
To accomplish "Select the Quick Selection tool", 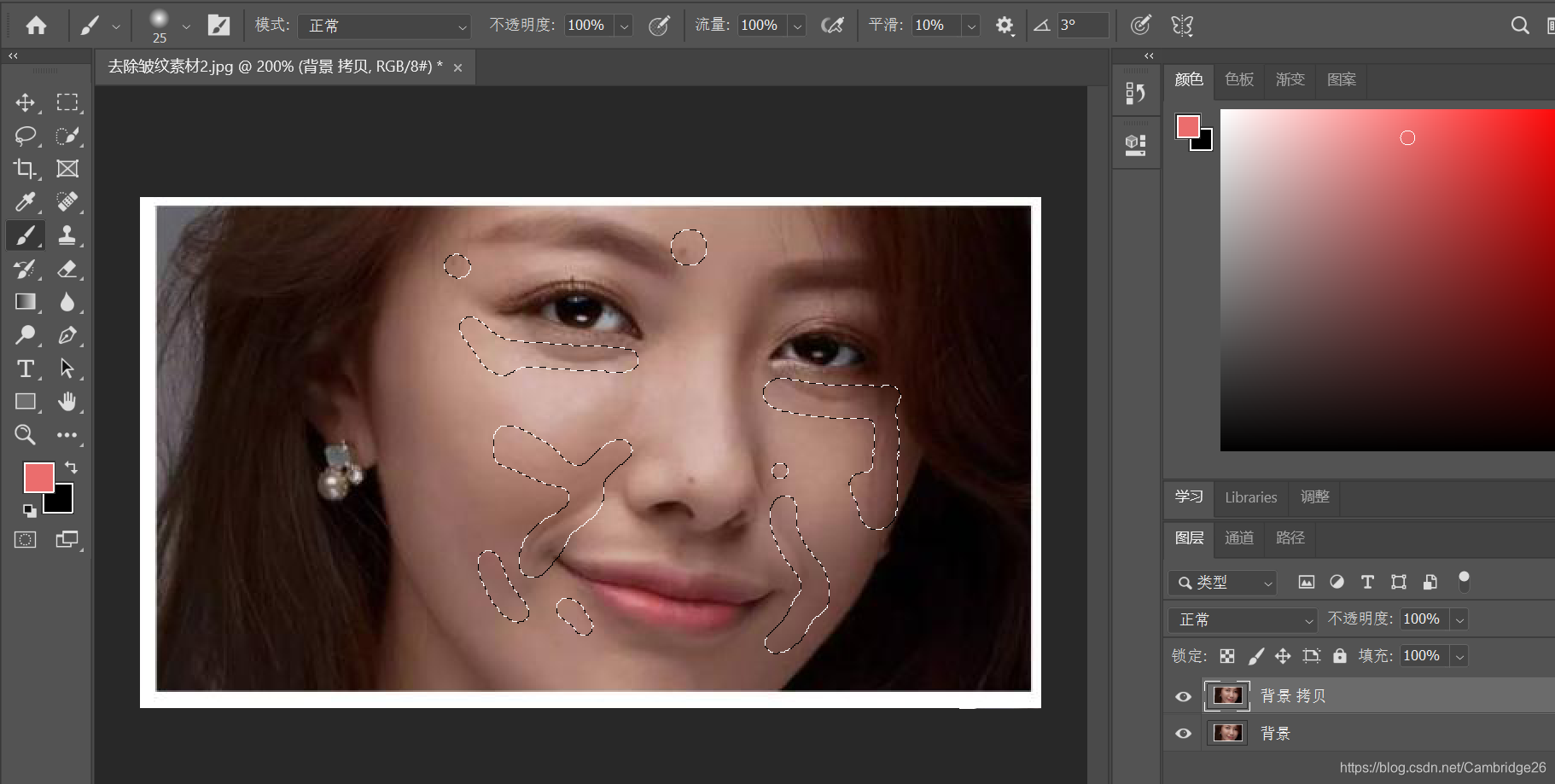I will click(x=67, y=136).
